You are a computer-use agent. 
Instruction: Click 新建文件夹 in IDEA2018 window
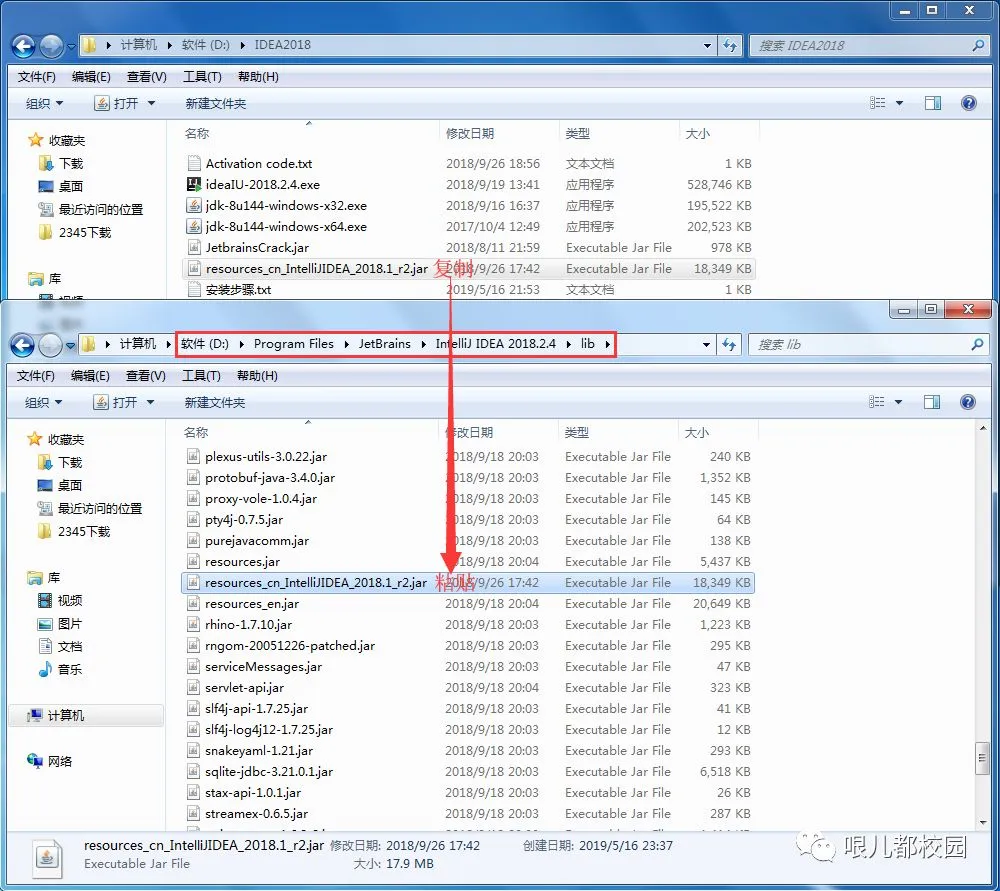216,103
